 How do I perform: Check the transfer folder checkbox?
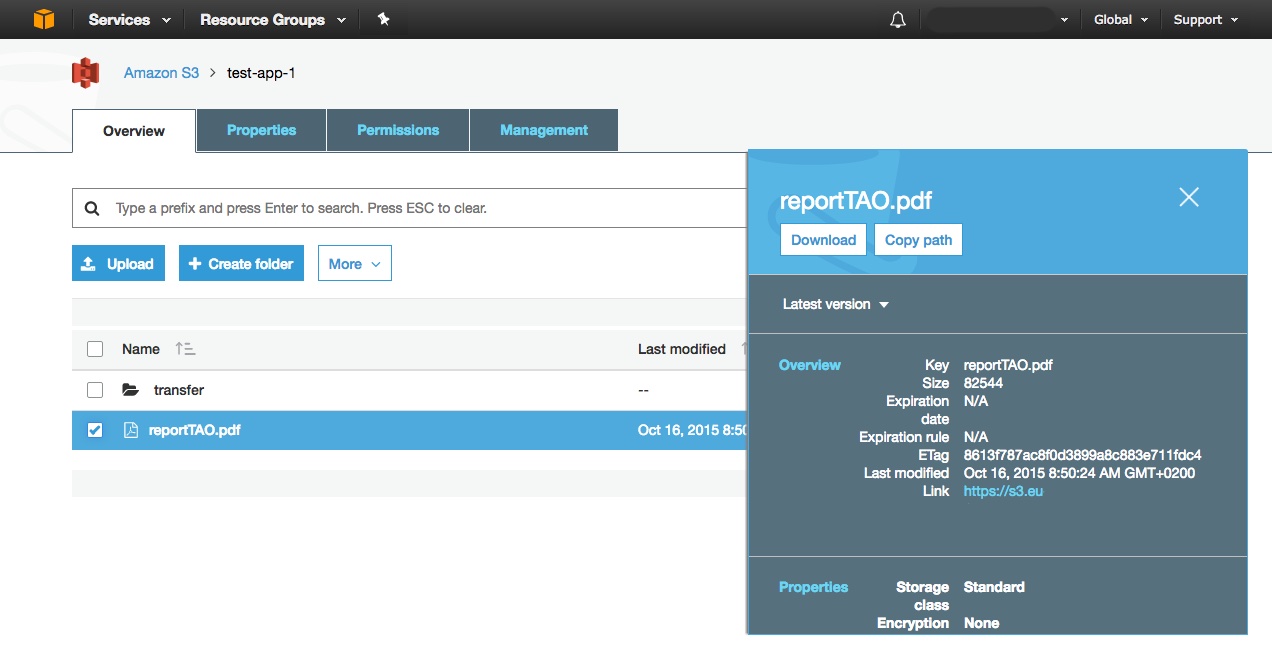(x=95, y=390)
